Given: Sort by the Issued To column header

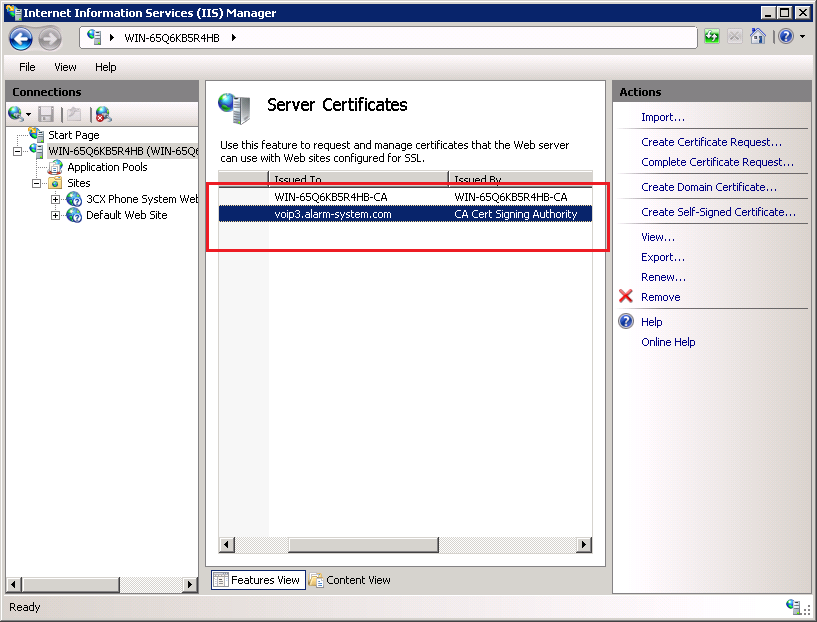Looking at the screenshot, I should coord(358,179).
